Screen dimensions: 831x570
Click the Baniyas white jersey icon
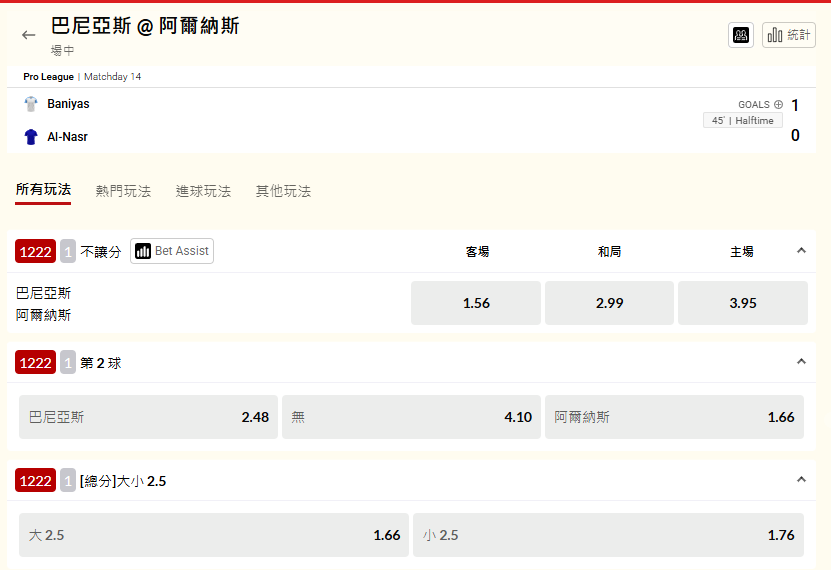point(31,104)
